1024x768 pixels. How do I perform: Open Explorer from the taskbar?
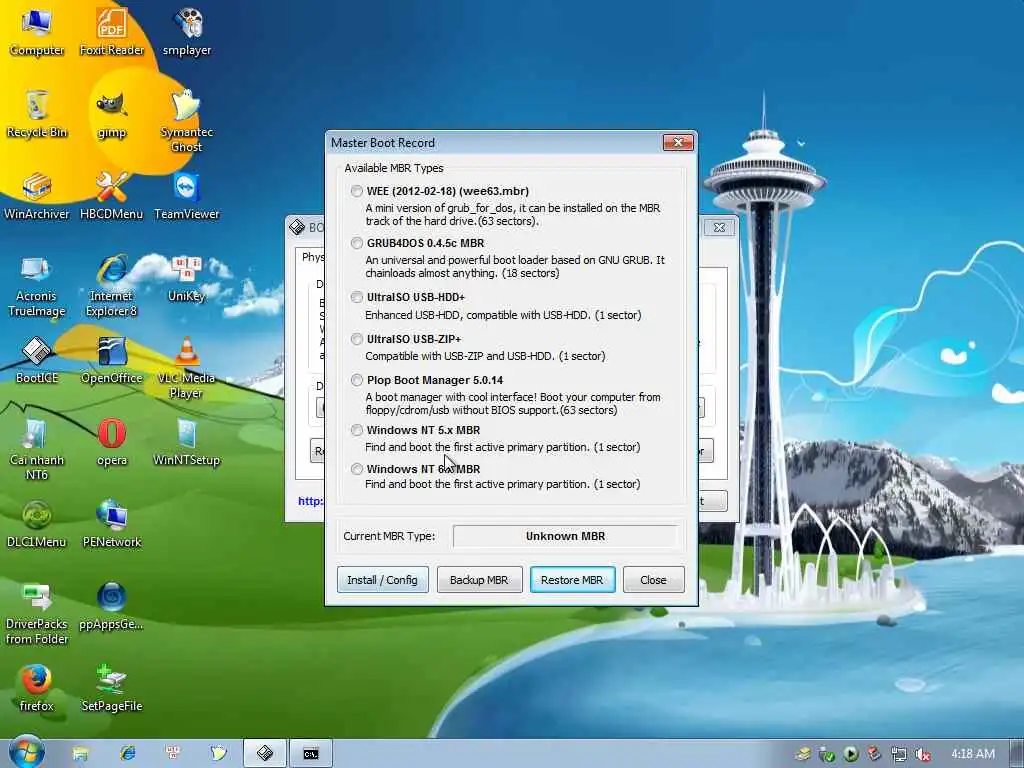(80, 754)
